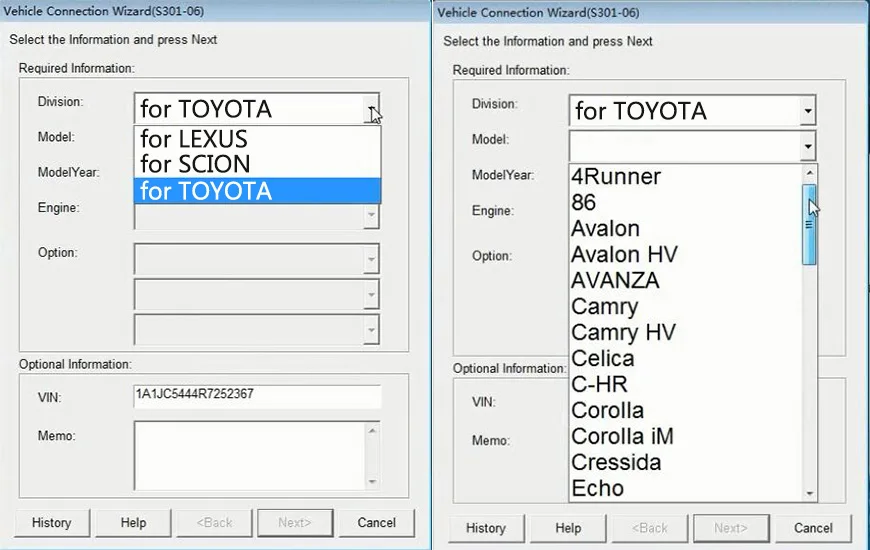
Task: Open the Division dropdown in left window
Action: coord(371,109)
